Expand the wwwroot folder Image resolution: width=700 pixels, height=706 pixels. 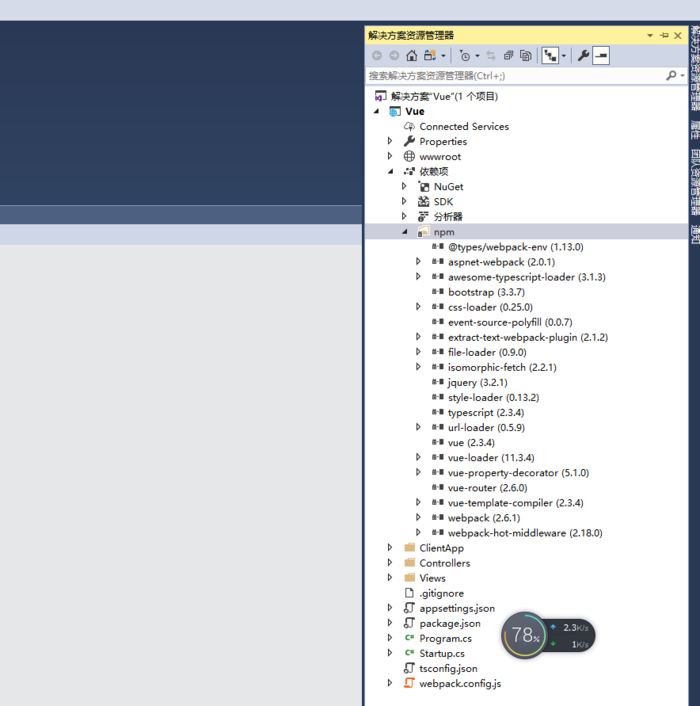point(390,156)
